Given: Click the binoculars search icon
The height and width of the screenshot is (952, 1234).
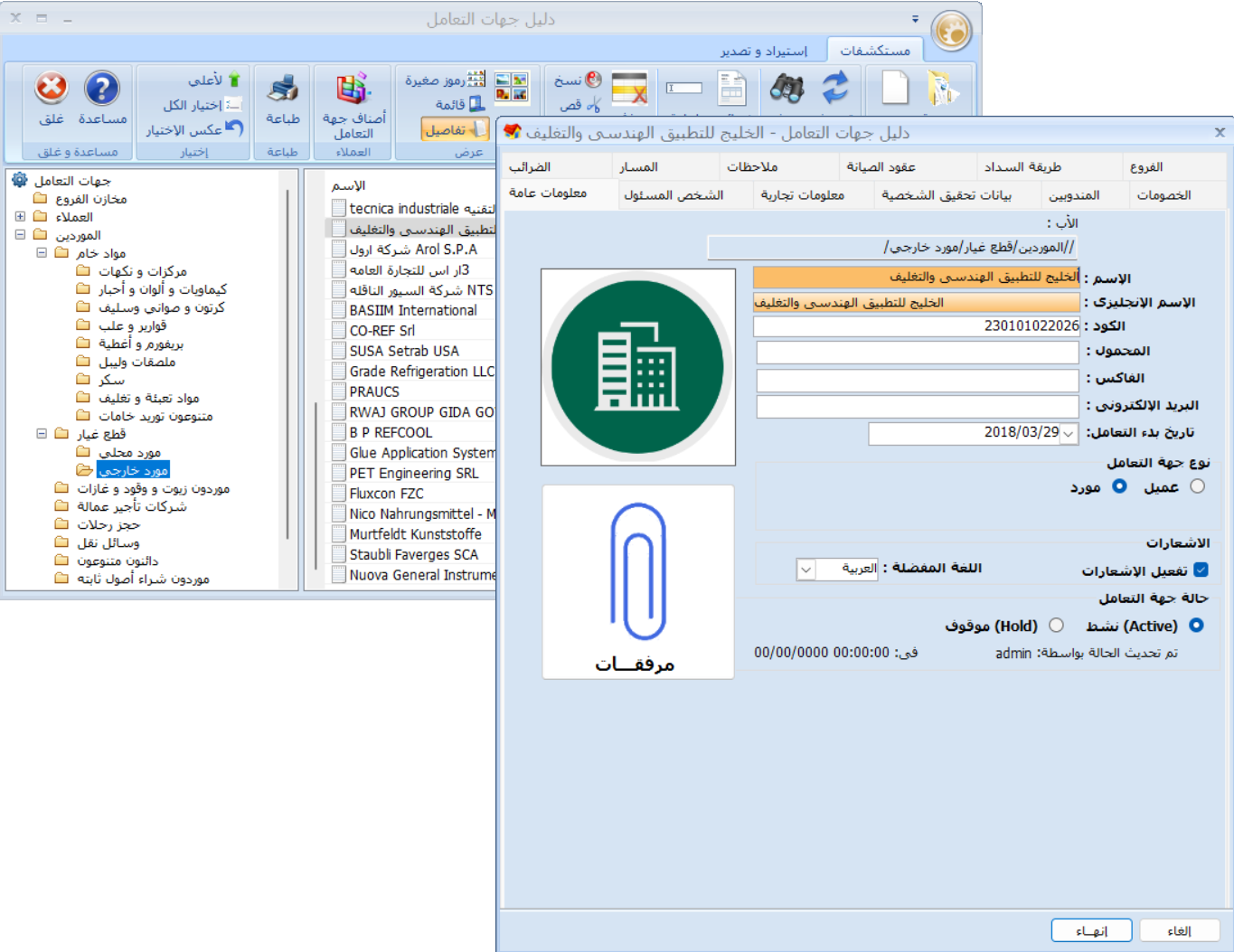Looking at the screenshot, I should click(787, 89).
